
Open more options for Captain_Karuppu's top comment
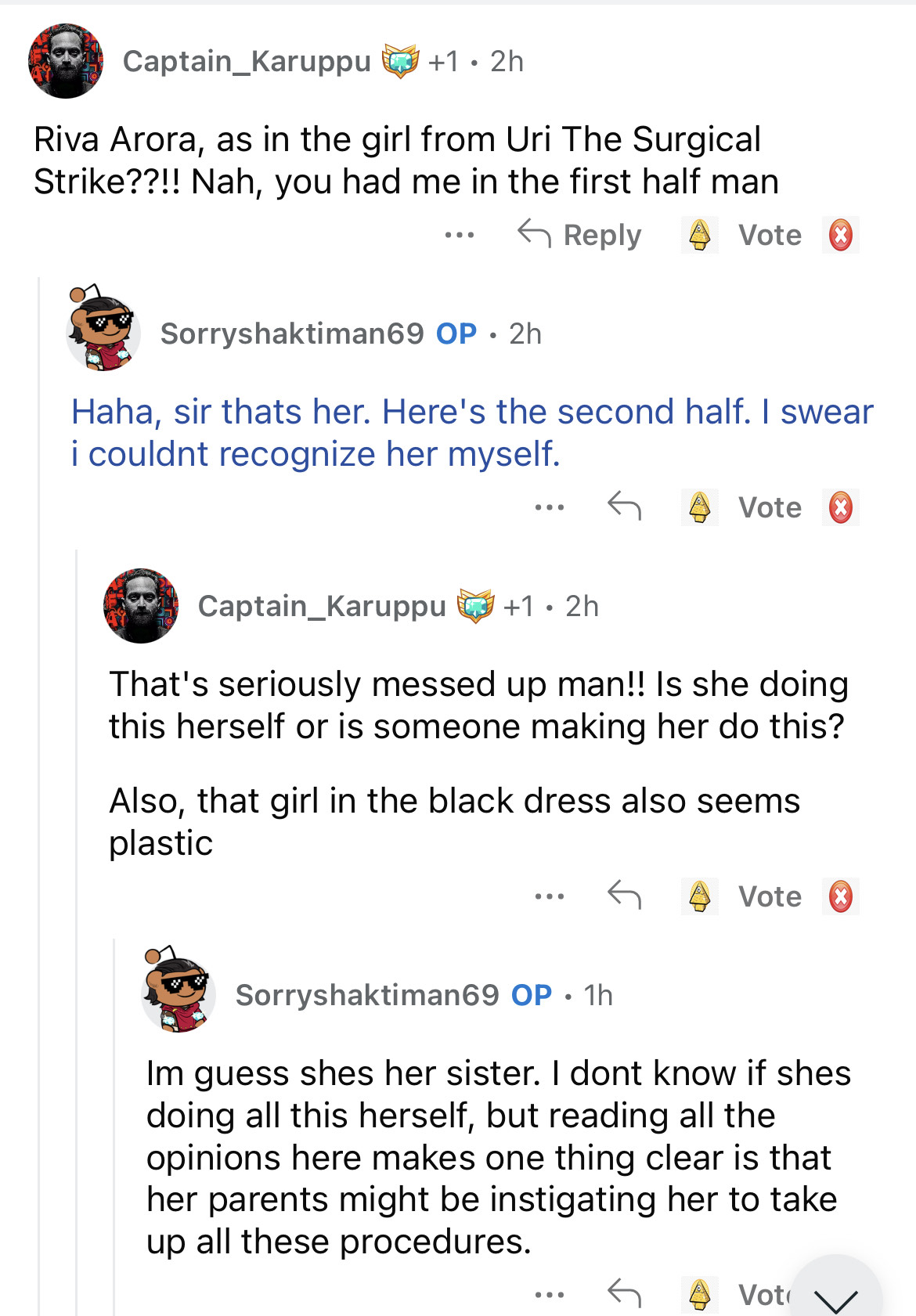pos(460,235)
